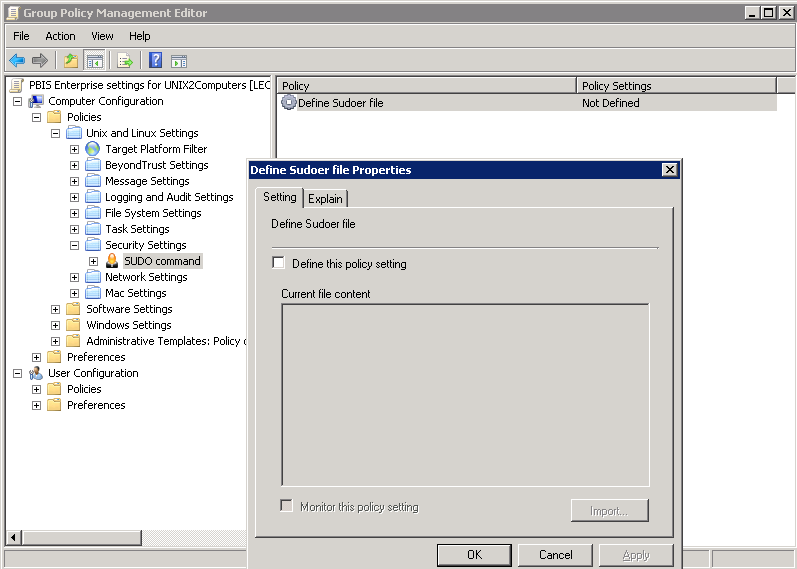Click inside the Current file content box

[465, 395]
